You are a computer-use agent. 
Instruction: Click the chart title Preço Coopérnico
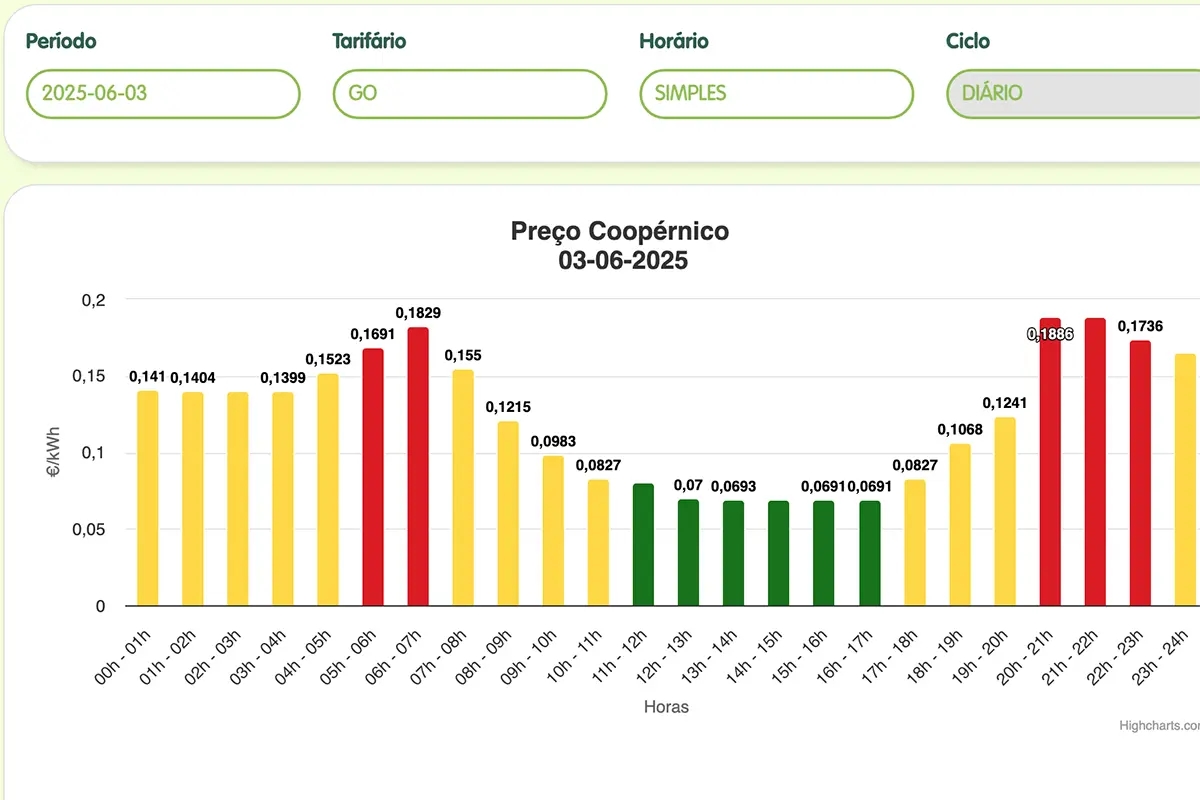[620, 231]
